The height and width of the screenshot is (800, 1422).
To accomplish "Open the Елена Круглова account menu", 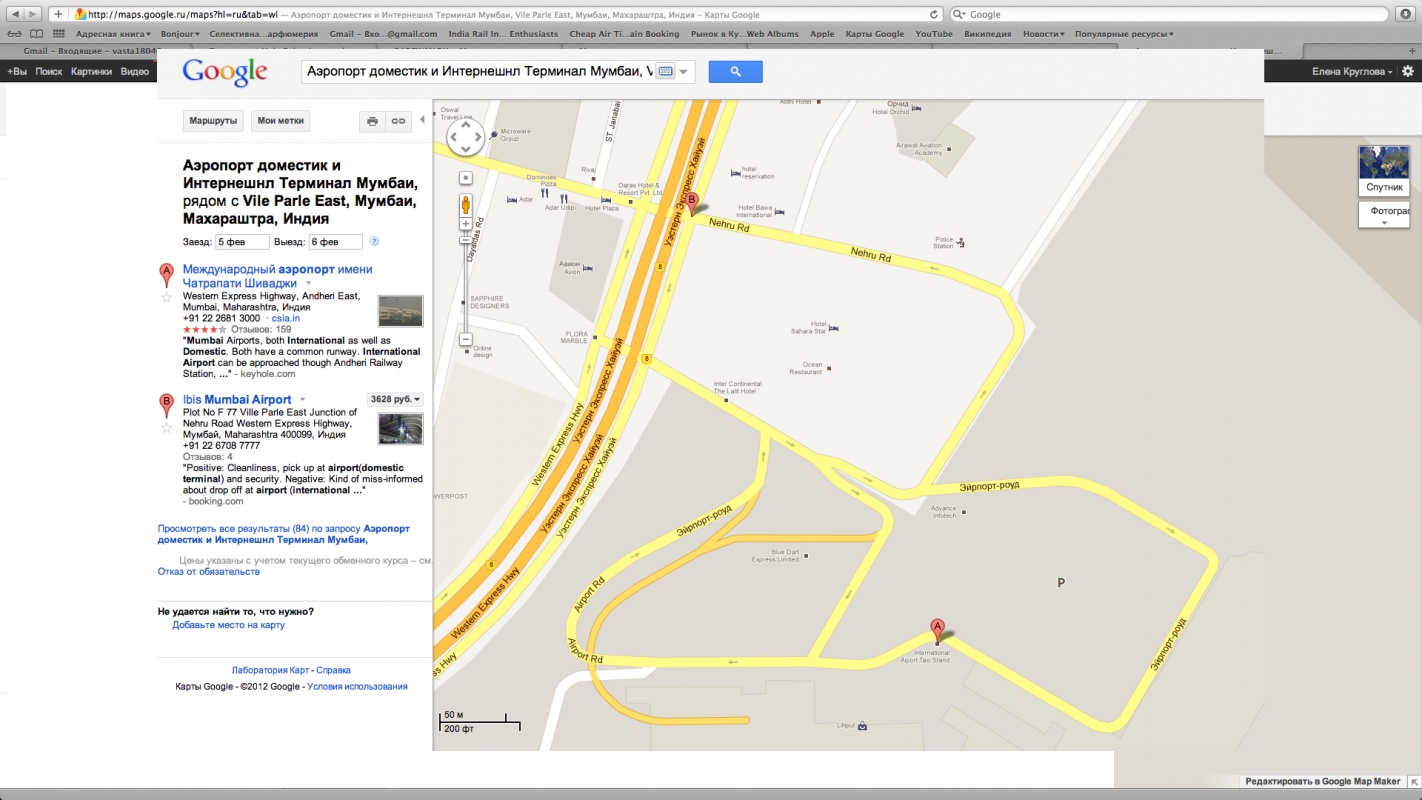I will click(1354, 72).
